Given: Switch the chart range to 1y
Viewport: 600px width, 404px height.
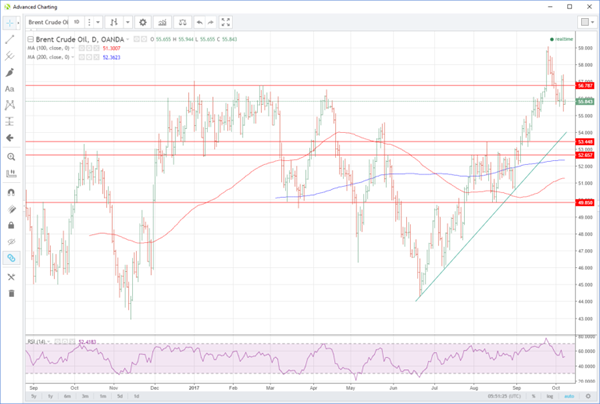Looking at the screenshot, I should click(49, 395).
